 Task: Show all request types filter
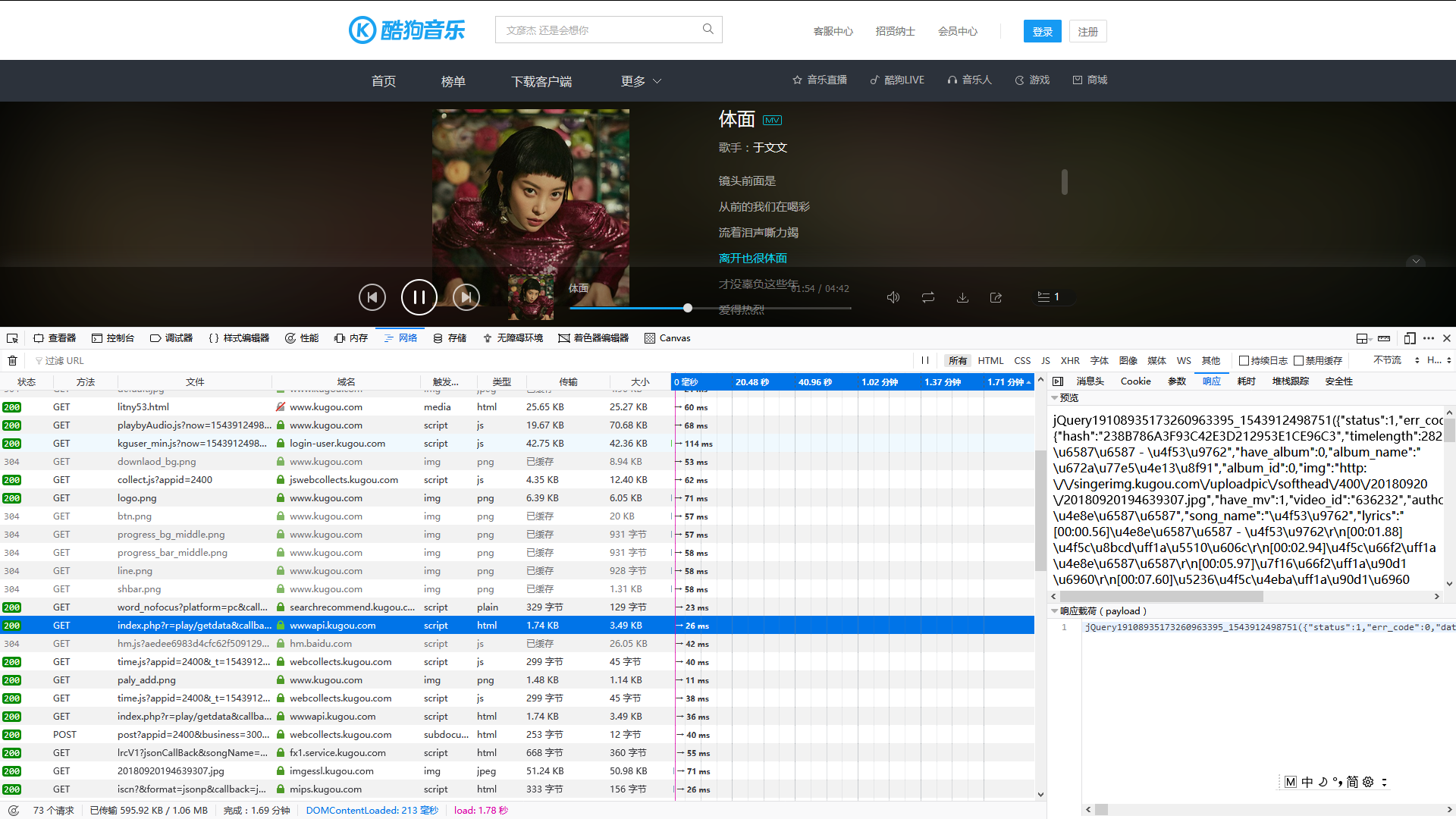pos(958,360)
